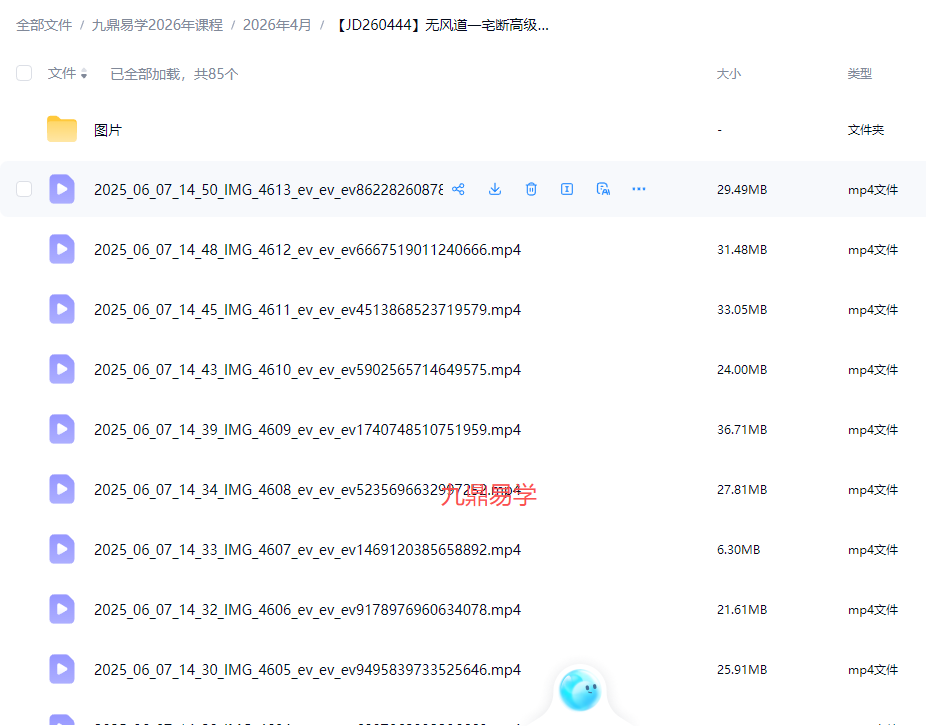
Task: Click the blue AI assistant mascot icon
Action: coord(579,689)
